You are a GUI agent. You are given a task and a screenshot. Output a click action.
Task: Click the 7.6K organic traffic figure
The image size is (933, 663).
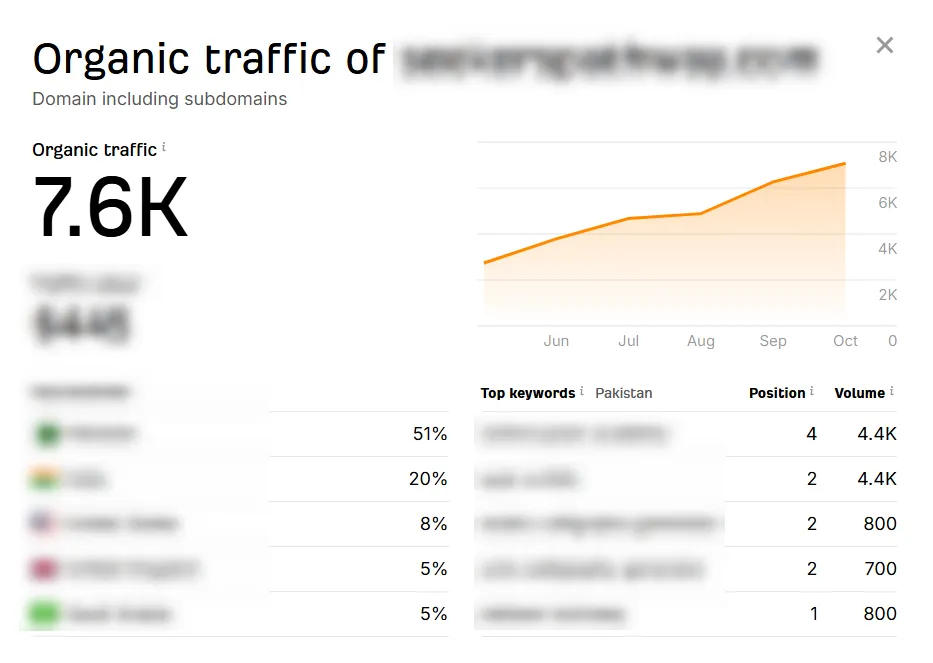(x=110, y=207)
